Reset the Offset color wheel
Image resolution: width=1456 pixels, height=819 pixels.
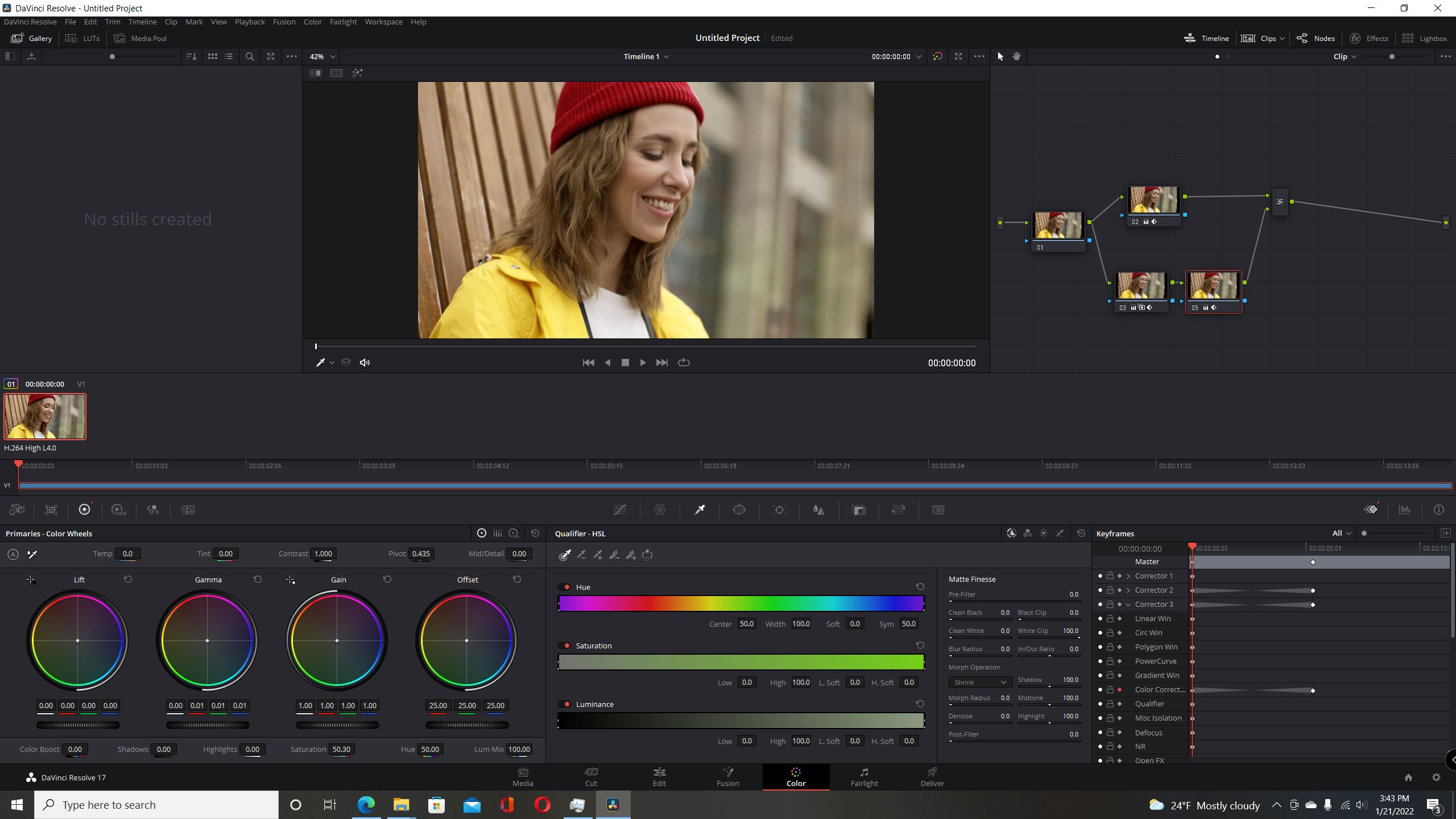[517, 580]
